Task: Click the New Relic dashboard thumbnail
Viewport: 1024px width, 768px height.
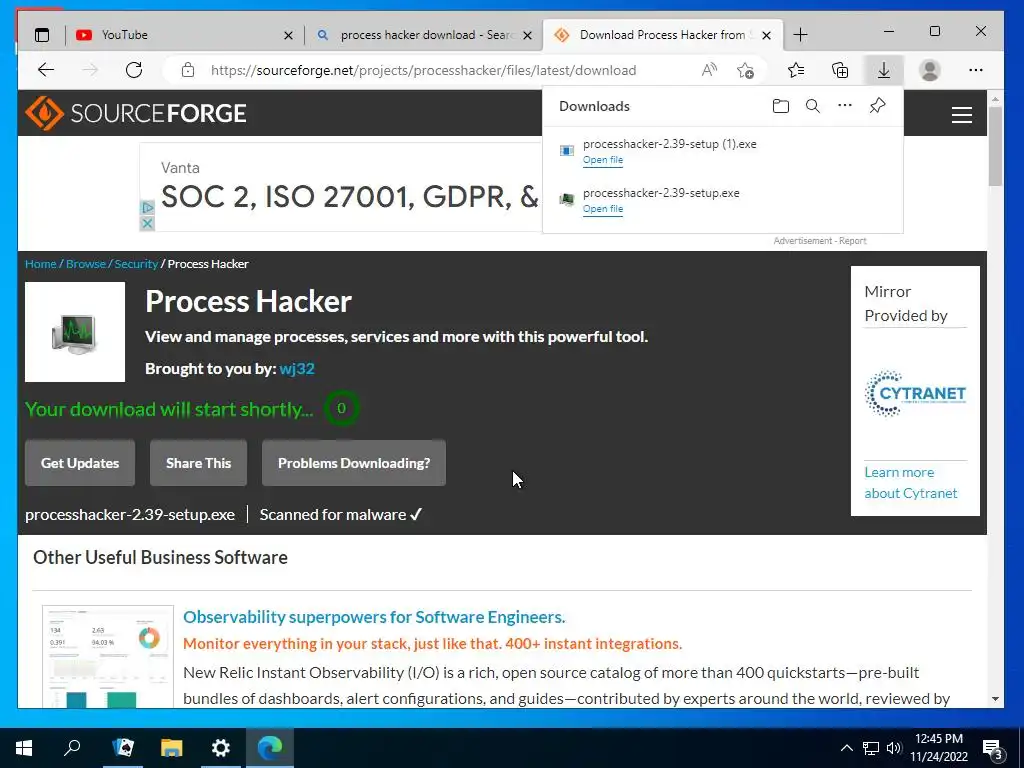Action: (108, 656)
